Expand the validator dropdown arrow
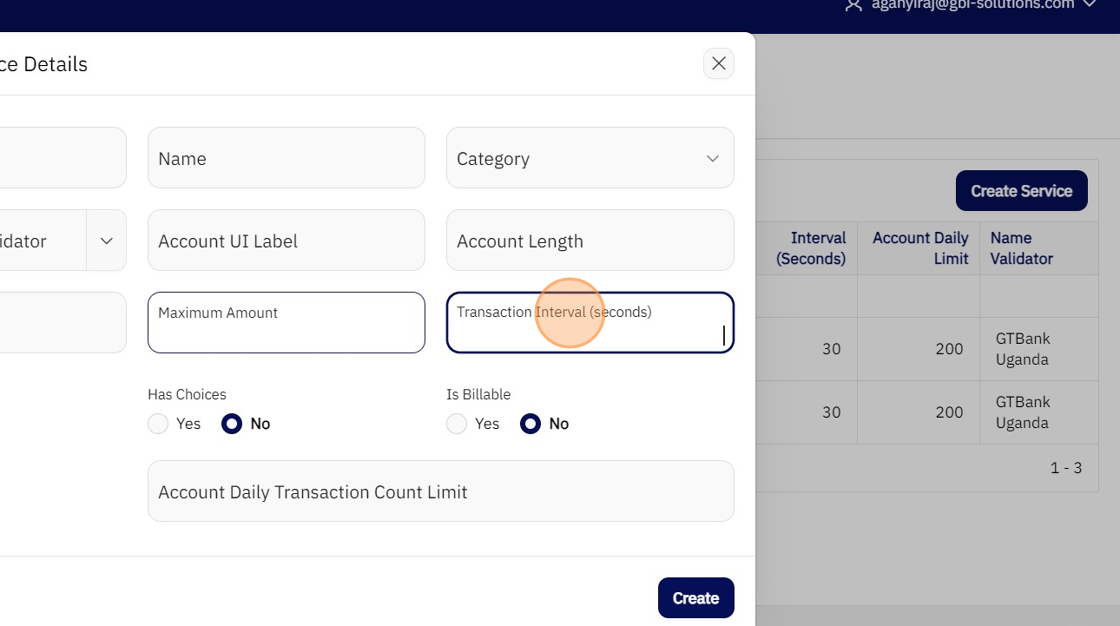This screenshot has height=626, width=1120. (106, 241)
